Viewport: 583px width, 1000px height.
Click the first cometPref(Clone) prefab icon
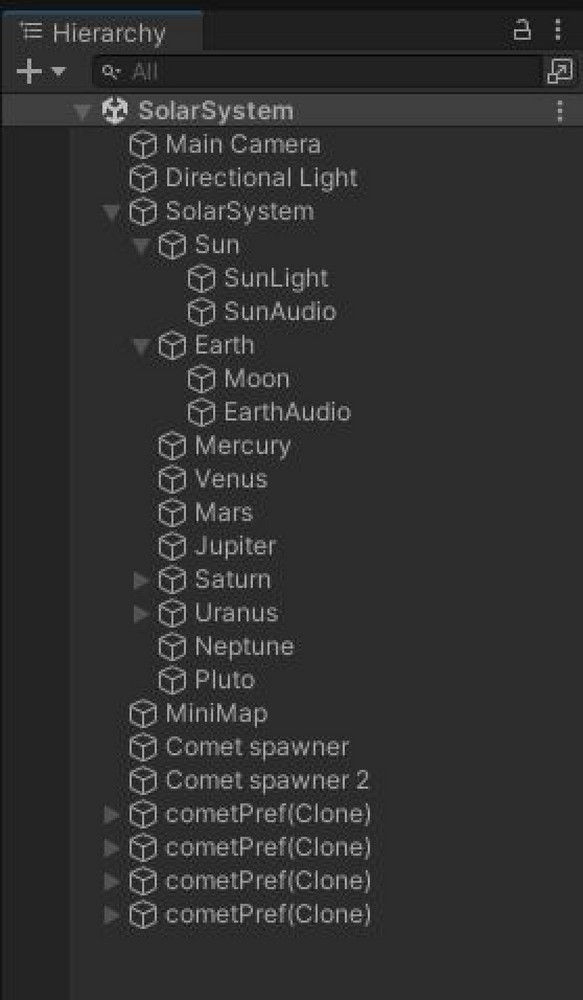(145, 814)
